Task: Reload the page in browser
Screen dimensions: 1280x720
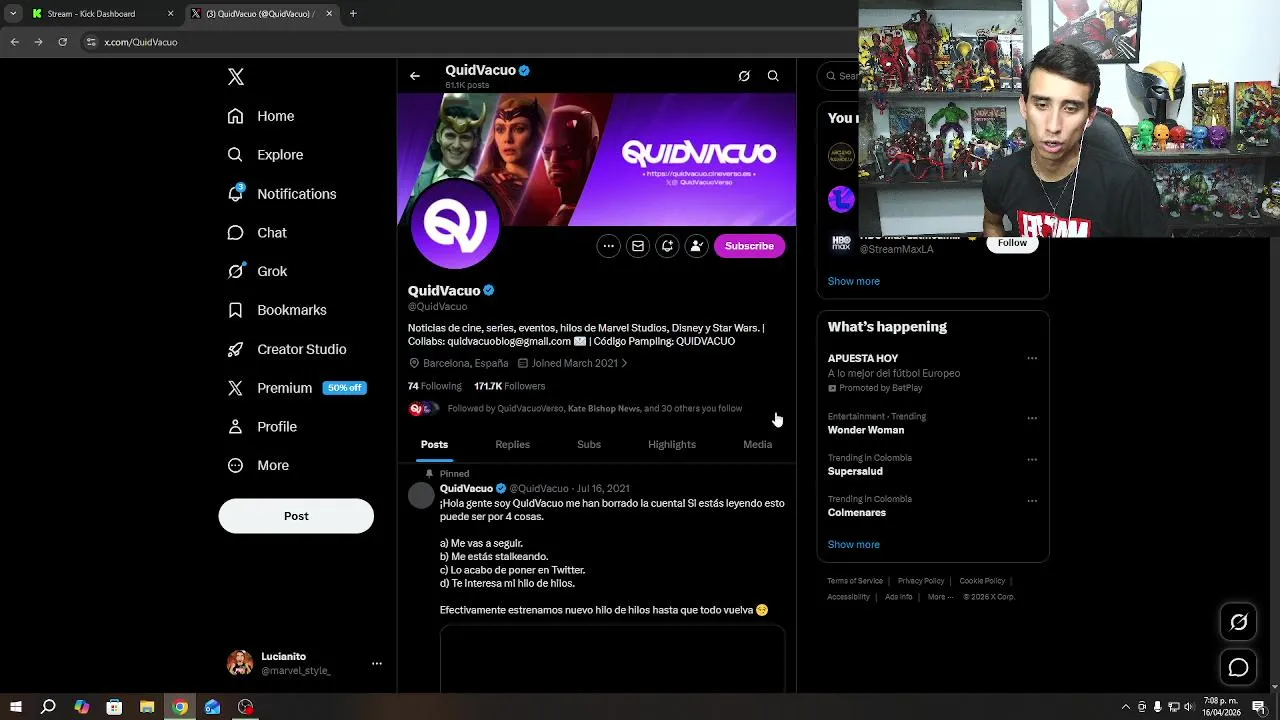Action: point(62,42)
